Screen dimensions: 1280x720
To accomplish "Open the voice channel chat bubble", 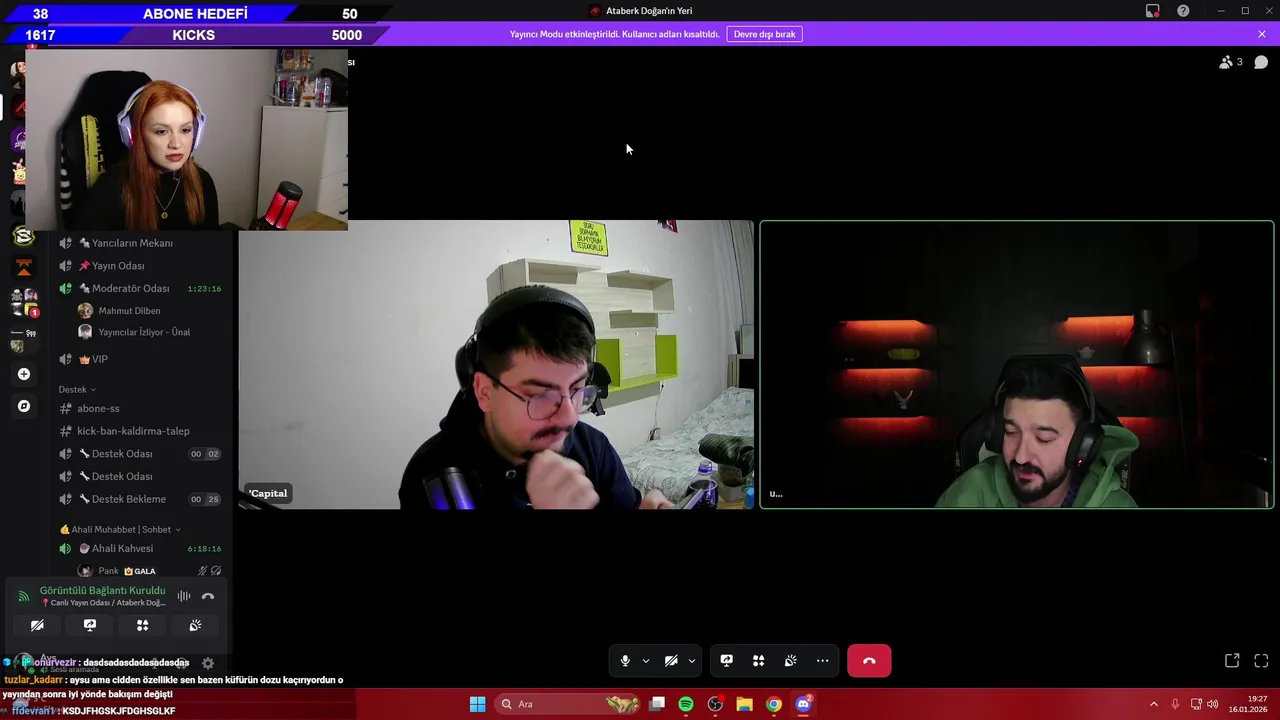I will pos(1261,62).
